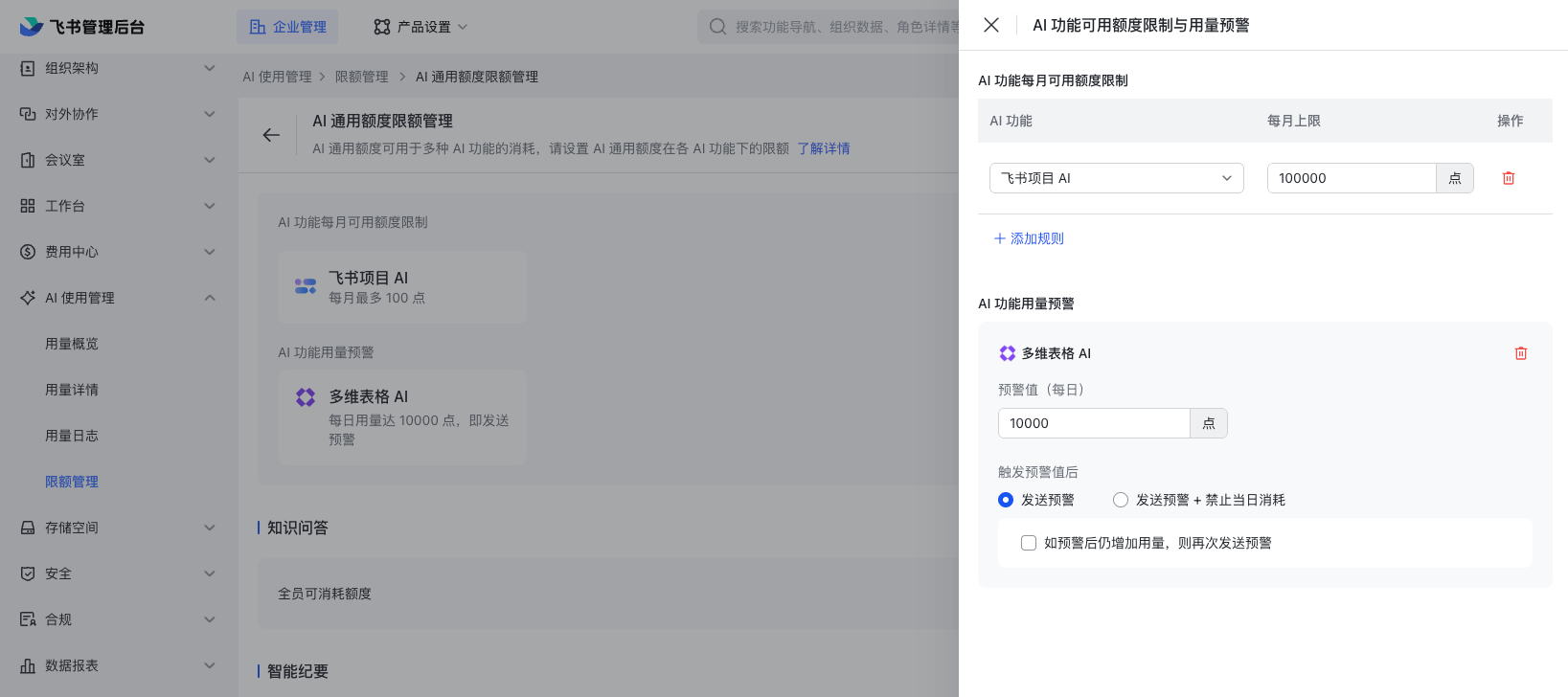
Task: Delete the 飞书项目 AI quota rule
Action: (1509, 178)
